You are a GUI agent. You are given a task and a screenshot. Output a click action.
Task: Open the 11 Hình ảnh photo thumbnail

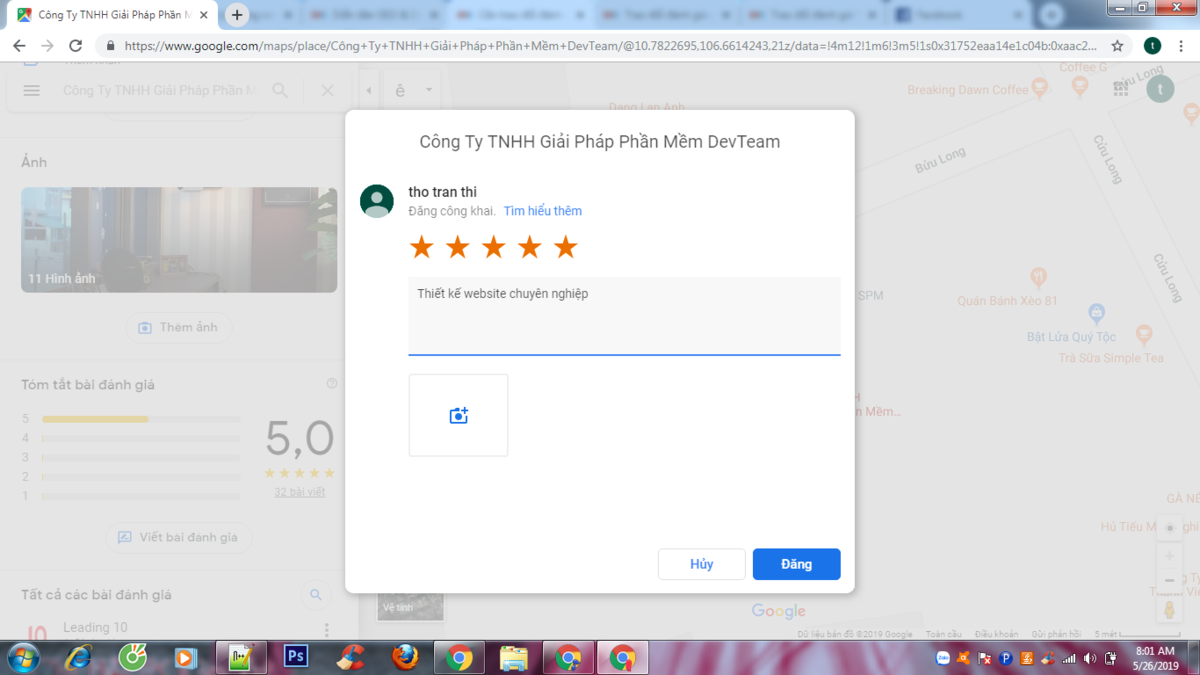click(x=179, y=240)
